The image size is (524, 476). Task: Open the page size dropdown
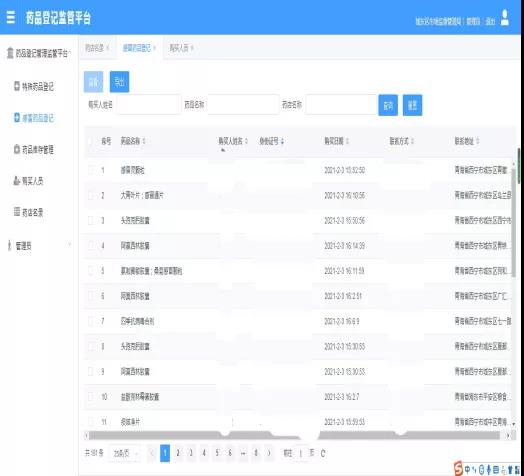(x=125, y=454)
